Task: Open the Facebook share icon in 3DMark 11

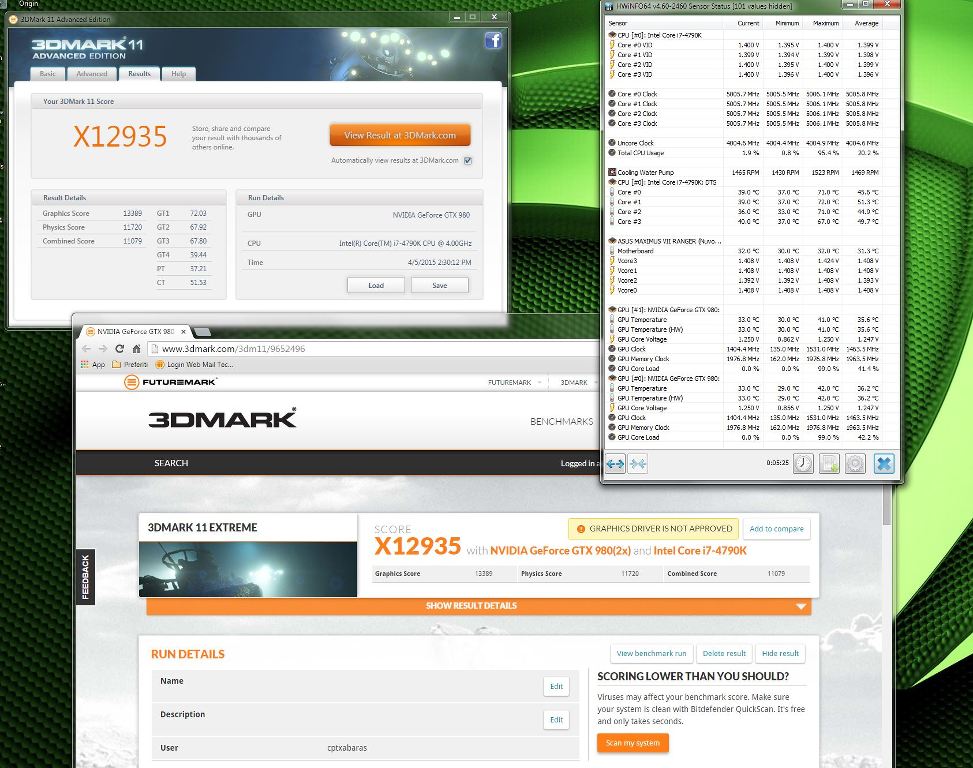Action: coord(493,41)
